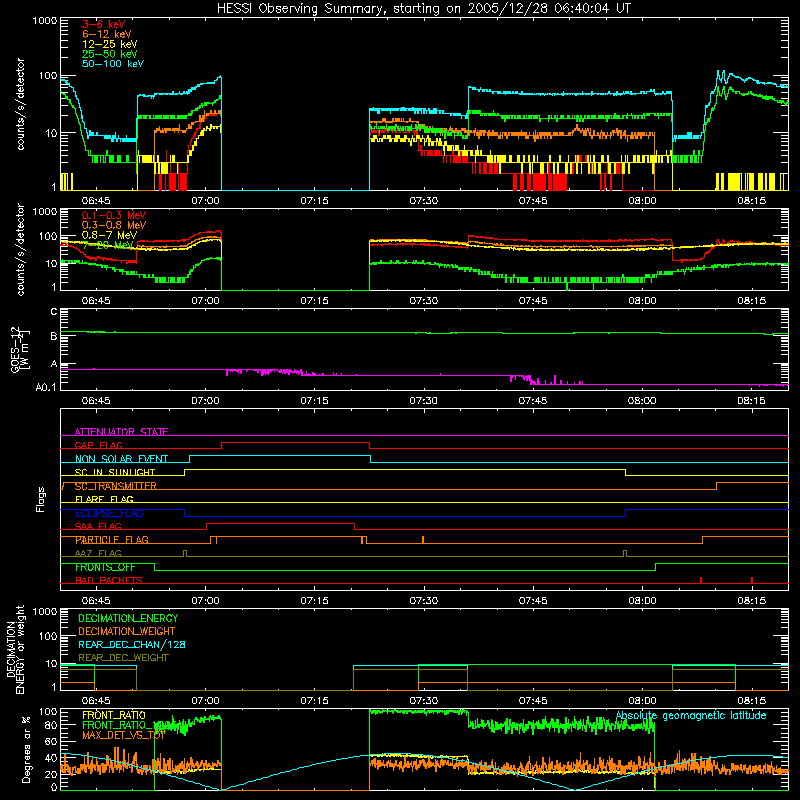Screen dimensions: 800x800
Task: Click the 'DECIMATION ENERGY or weight' axis title
Action: point(15,650)
